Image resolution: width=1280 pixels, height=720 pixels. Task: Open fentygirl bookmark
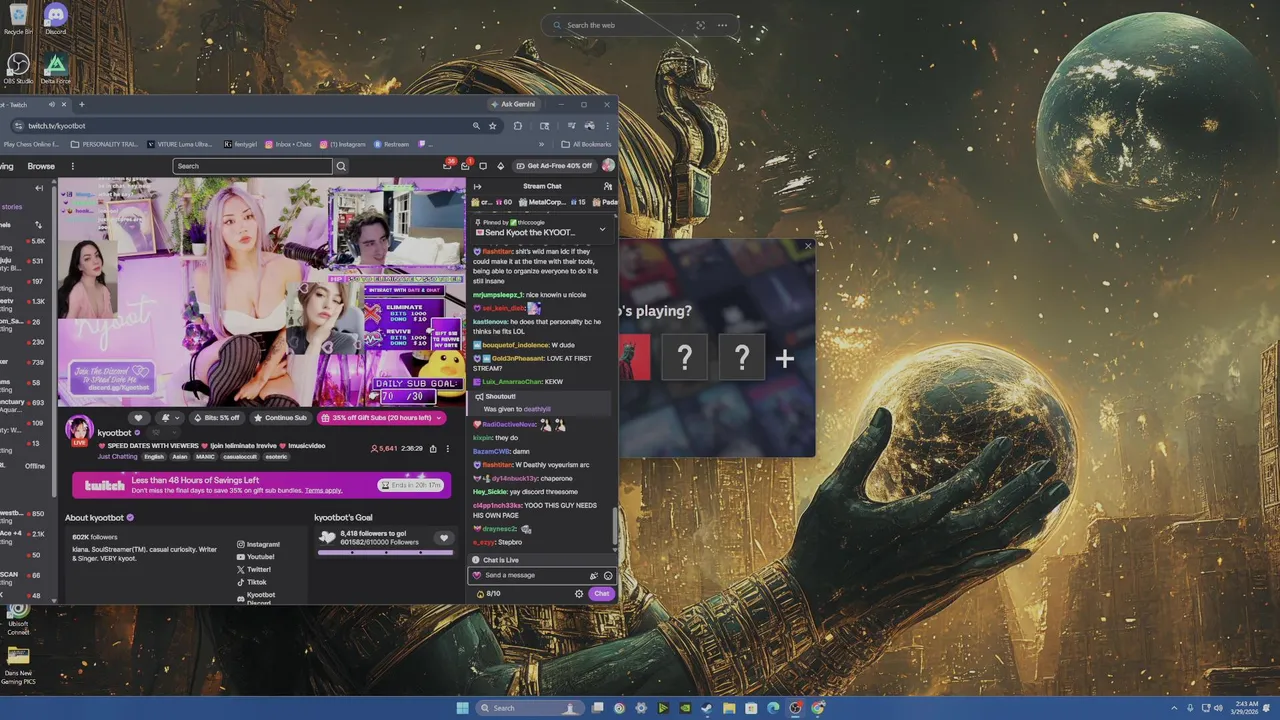coord(240,144)
